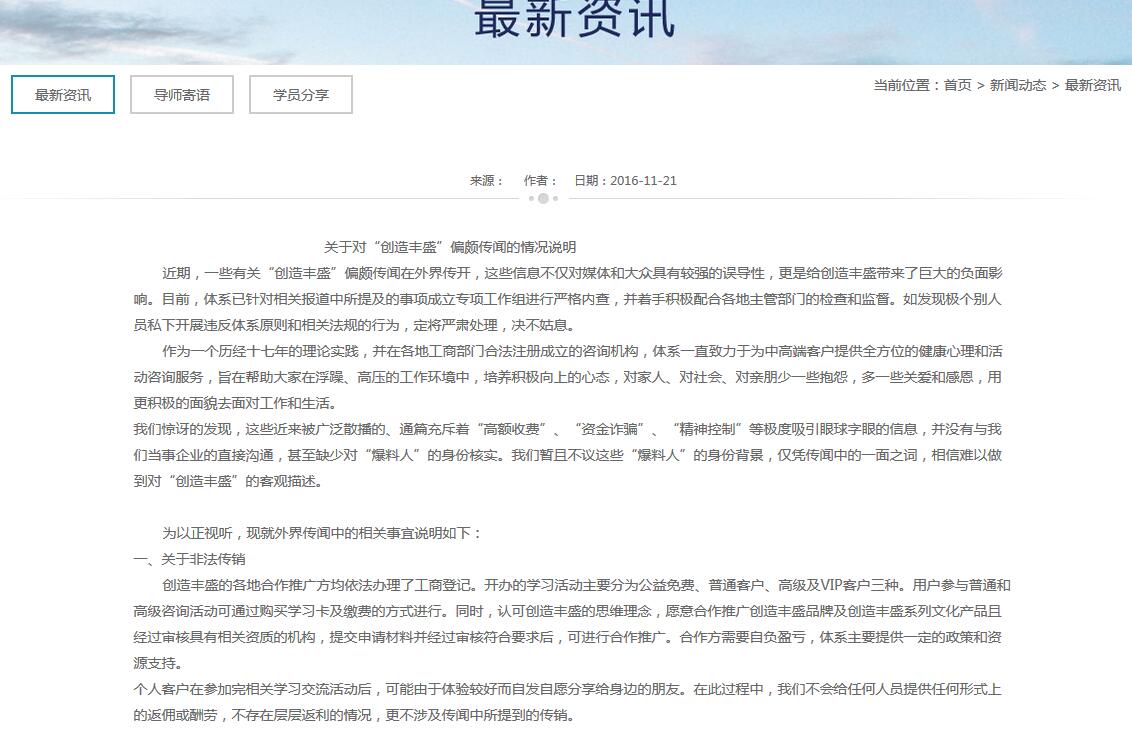
Task: Click the paragraph starting 作为一个历经十七年
Action: [568, 377]
